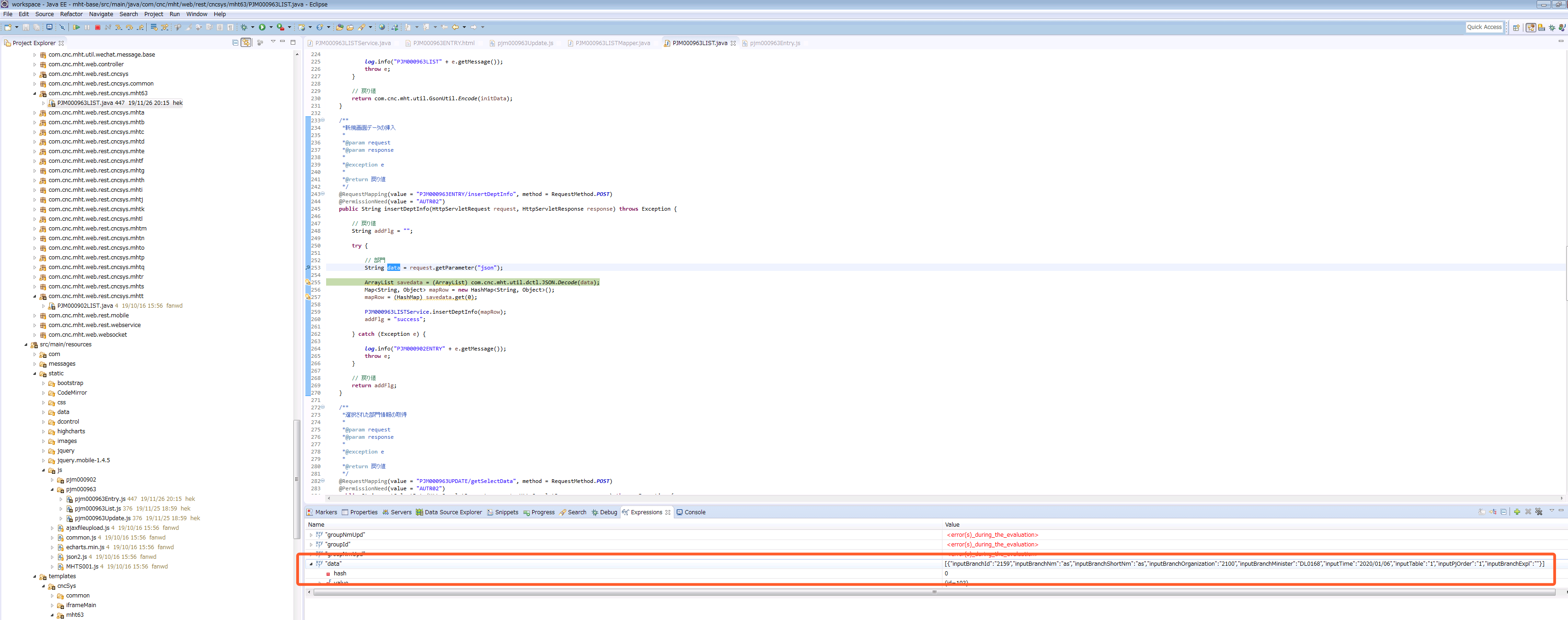Toggle breakpoint marker at line 253
The width and height of the screenshot is (1568, 620).
click(308, 268)
